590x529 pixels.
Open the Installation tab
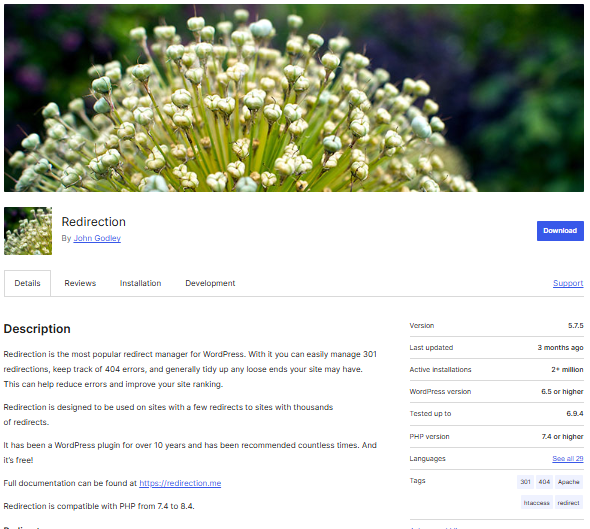coord(140,283)
